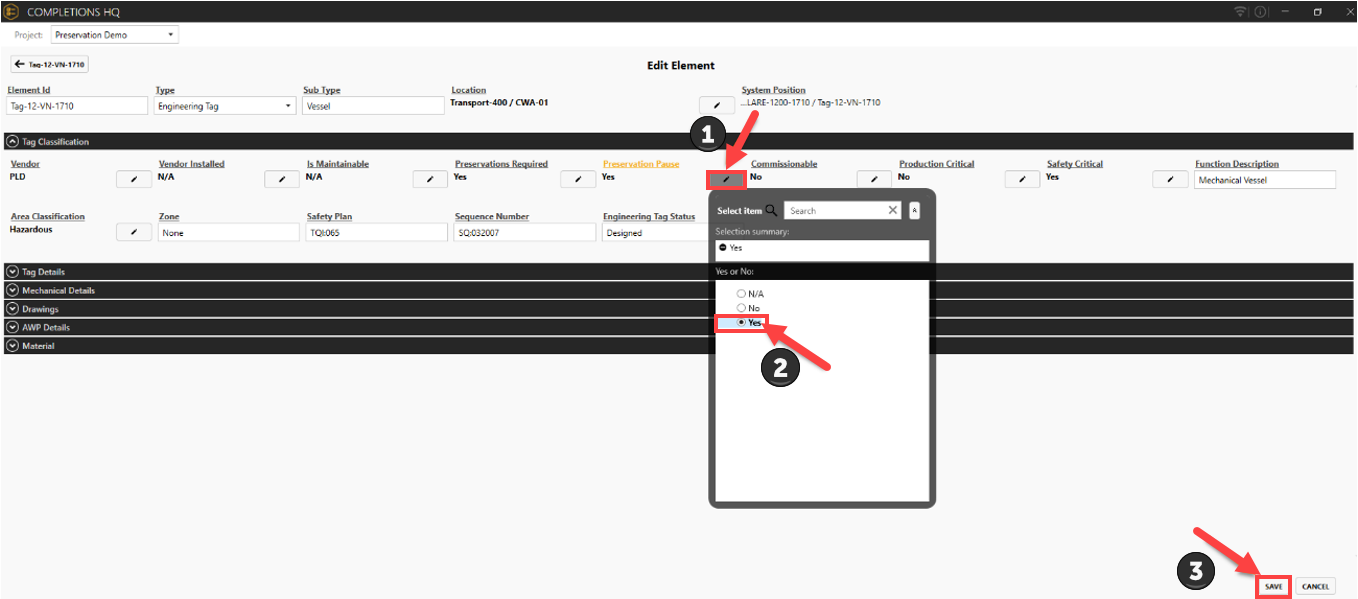Screen dimensions: 1358x599
Task: Open the Type dropdown Engineering Tag
Action: [x=226, y=106]
